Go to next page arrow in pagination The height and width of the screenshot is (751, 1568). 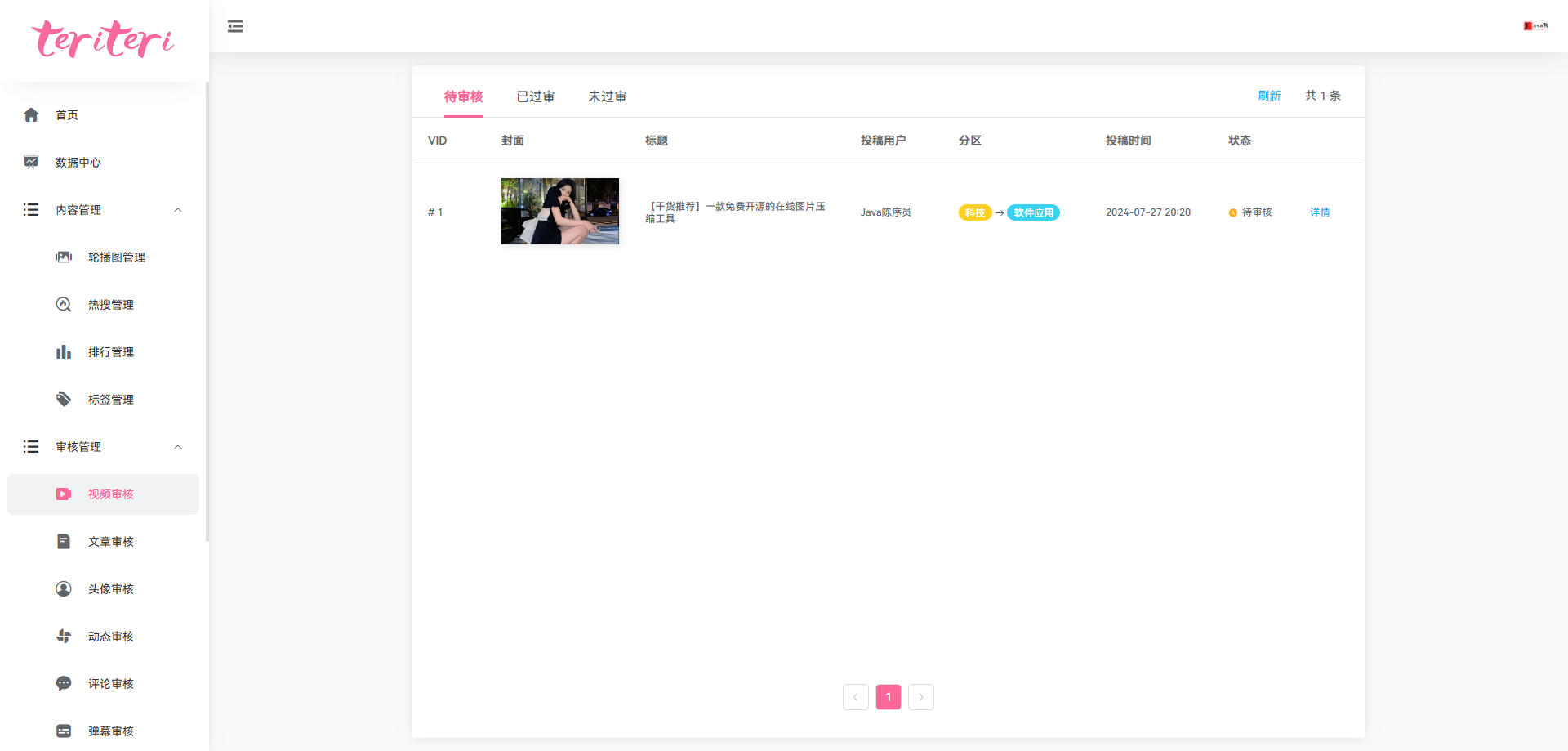(x=921, y=697)
